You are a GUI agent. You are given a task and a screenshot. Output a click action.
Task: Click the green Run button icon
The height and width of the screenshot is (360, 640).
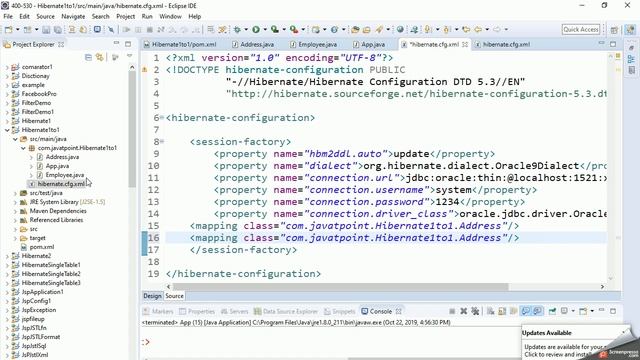(256, 29)
